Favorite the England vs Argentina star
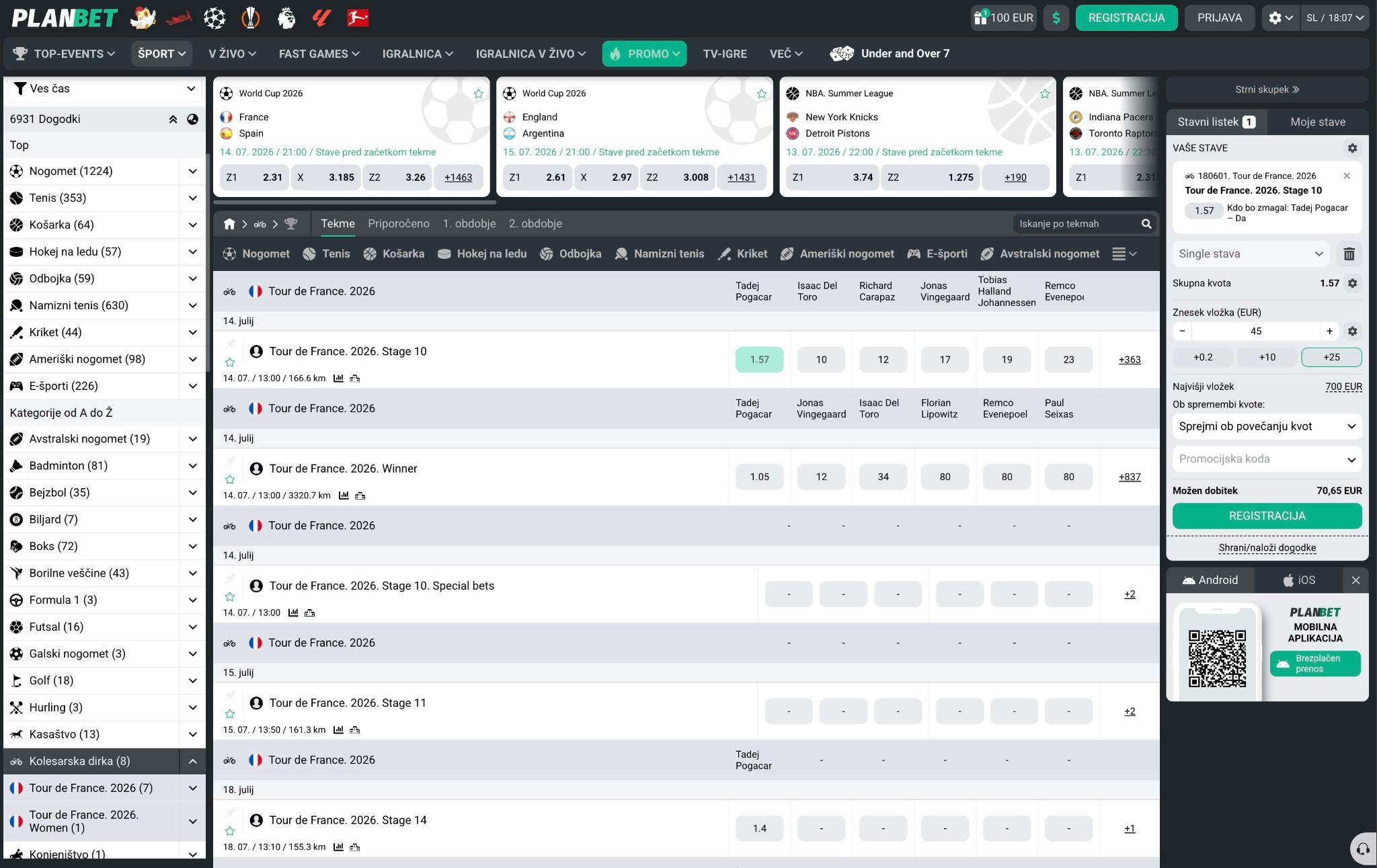Viewport: 1377px width, 868px height. [x=761, y=93]
